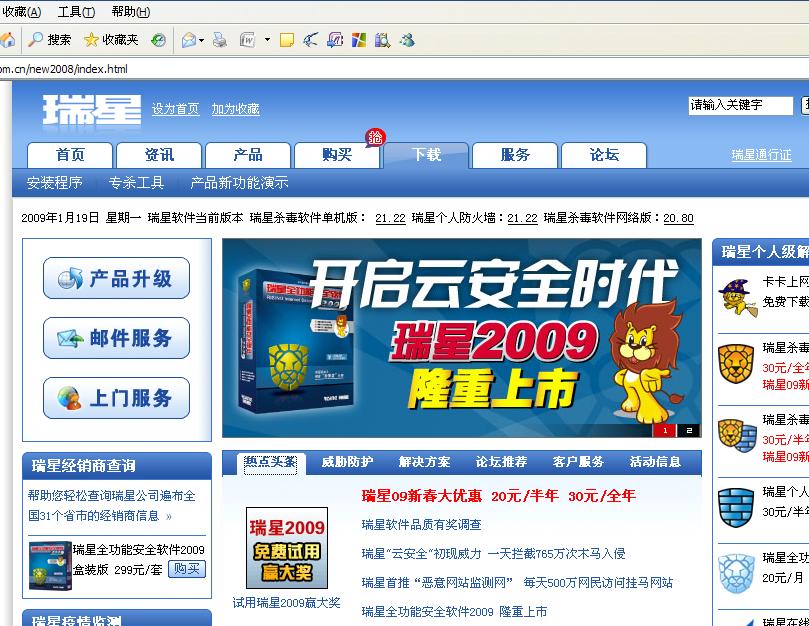Click the 瑞星2009 隆重上市 banner

(462, 338)
